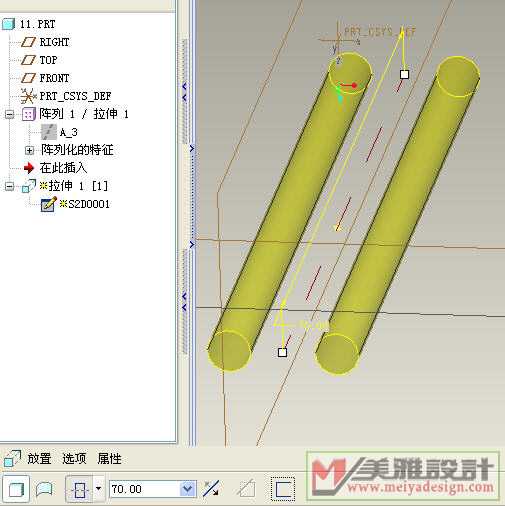Open the depth option dropdown arrow
Viewport: 505px width, 506px height.
coord(99,489)
